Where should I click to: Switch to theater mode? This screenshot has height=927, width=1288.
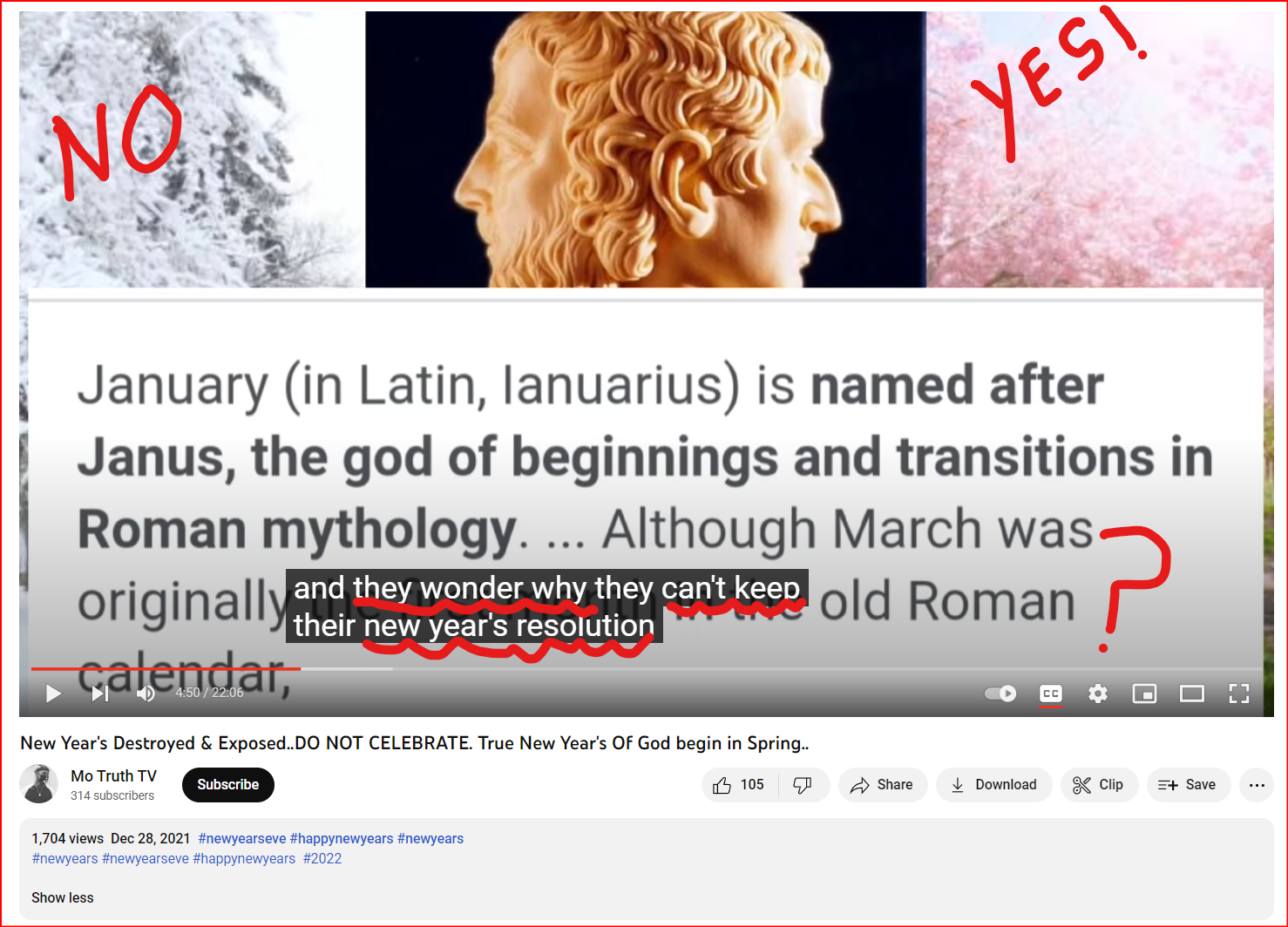tap(1192, 694)
